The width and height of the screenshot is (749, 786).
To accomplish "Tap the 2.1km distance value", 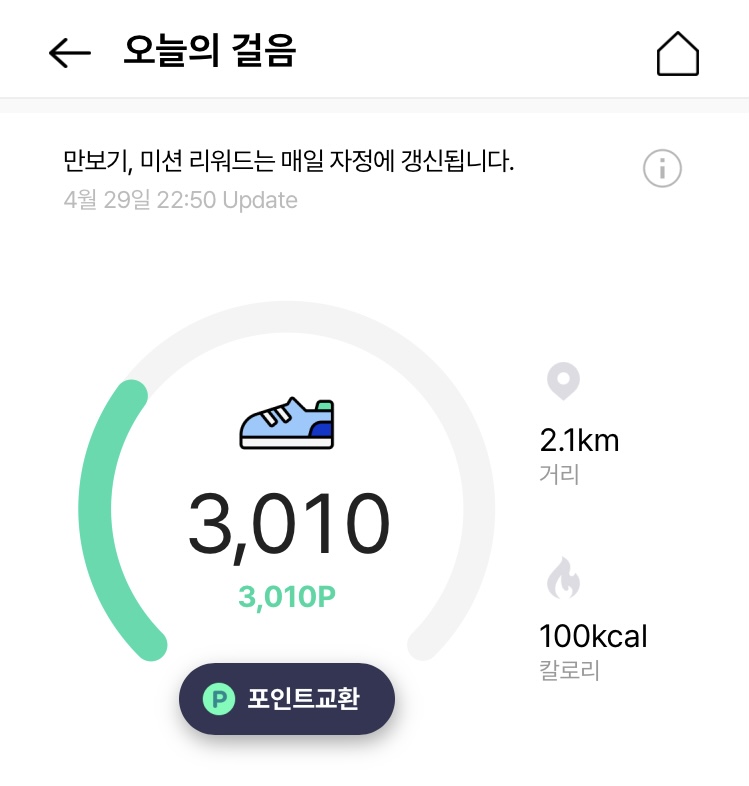I will coord(579,440).
